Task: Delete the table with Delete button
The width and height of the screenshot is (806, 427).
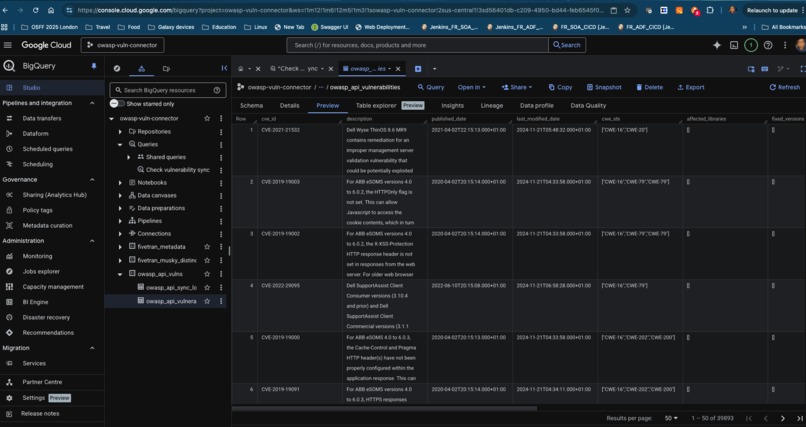Action: coord(649,87)
